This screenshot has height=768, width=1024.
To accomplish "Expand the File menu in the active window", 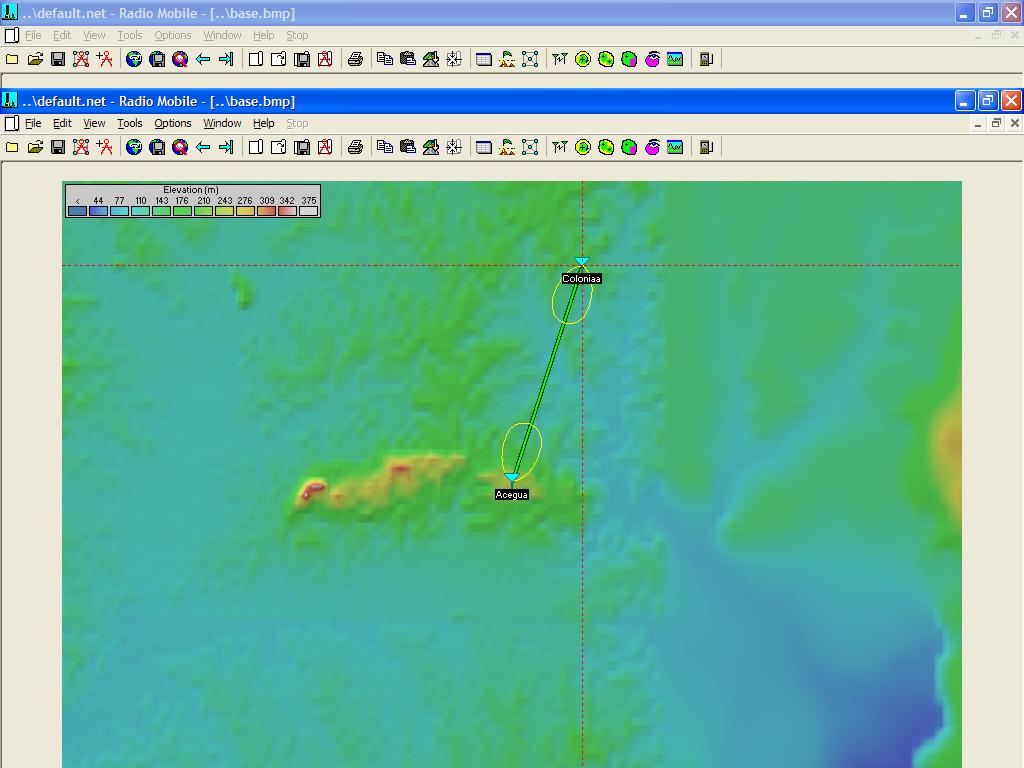I will (33, 123).
